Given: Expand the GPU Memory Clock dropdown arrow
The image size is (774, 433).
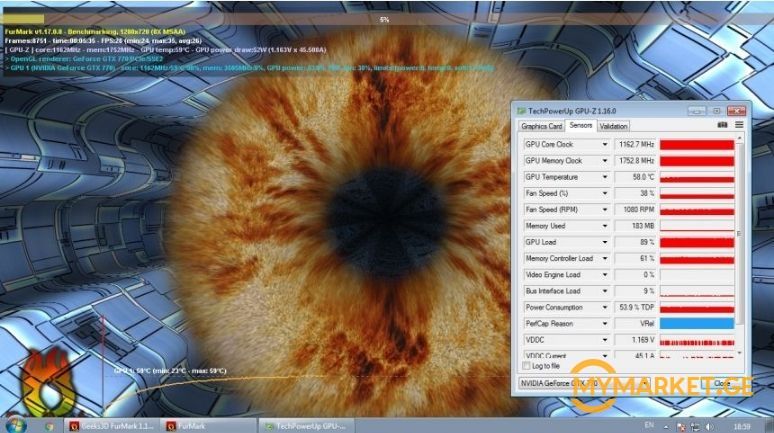Looking at the screenshot, I should 605,160.
